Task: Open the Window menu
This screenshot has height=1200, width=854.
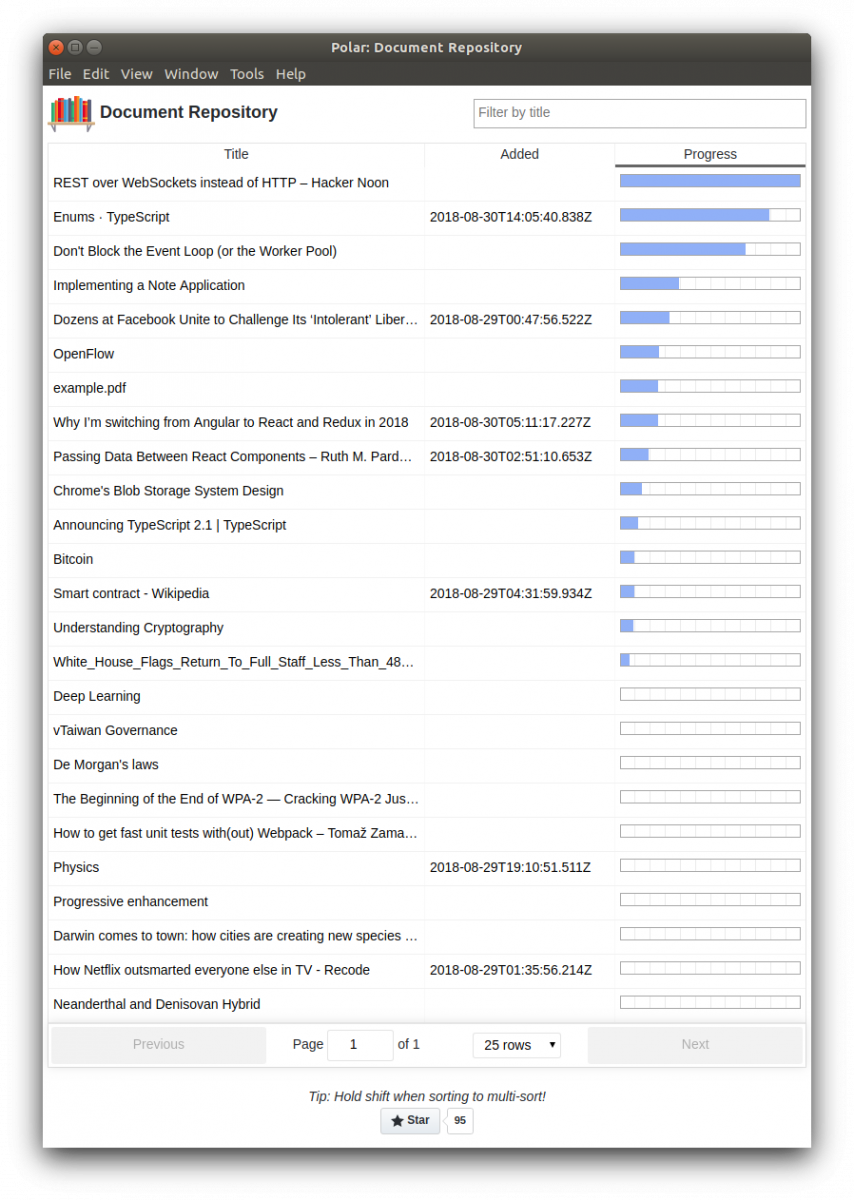Action: 191,74
